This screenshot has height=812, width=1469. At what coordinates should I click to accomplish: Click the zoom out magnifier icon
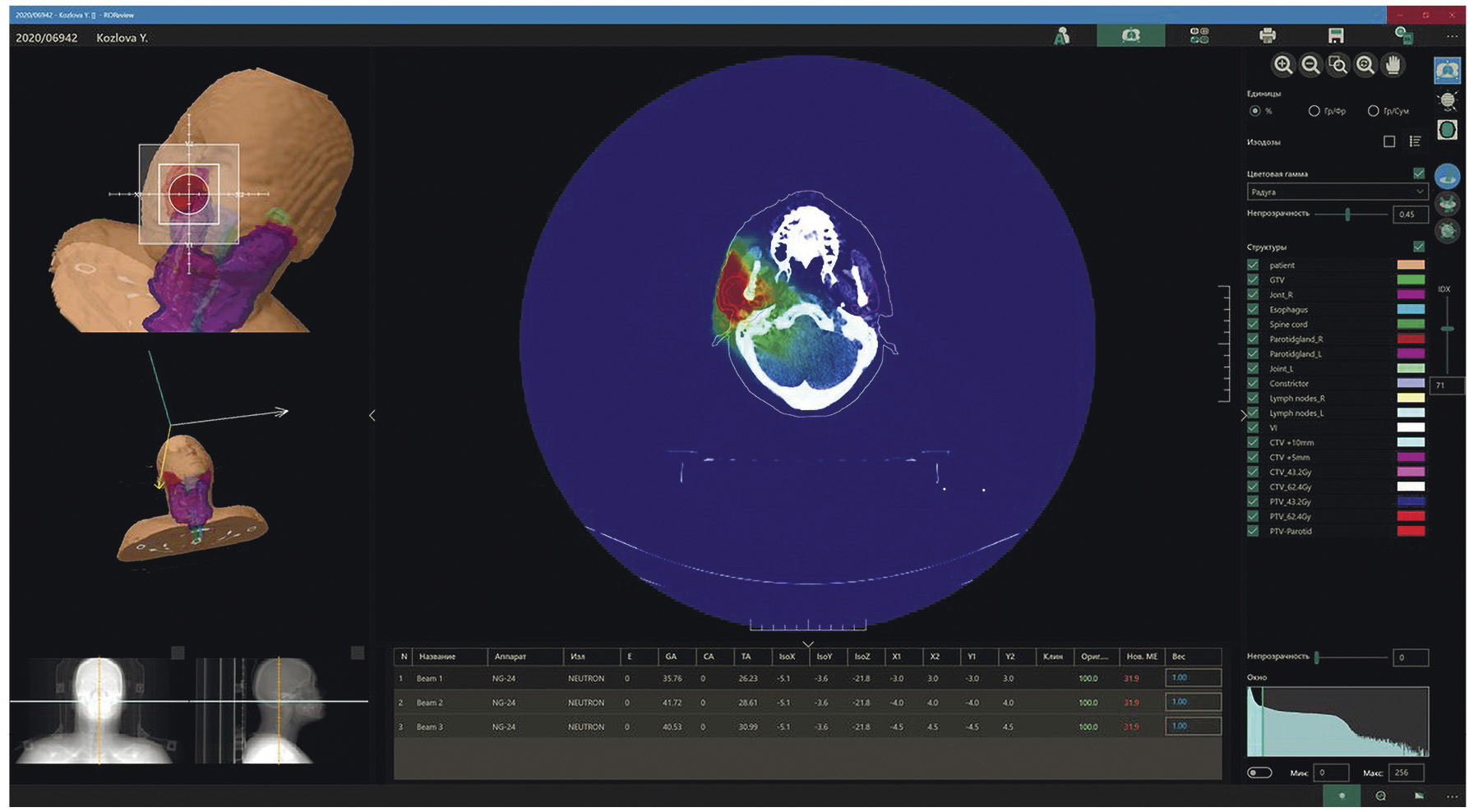pyautogui.click(x=1310, y=66)
